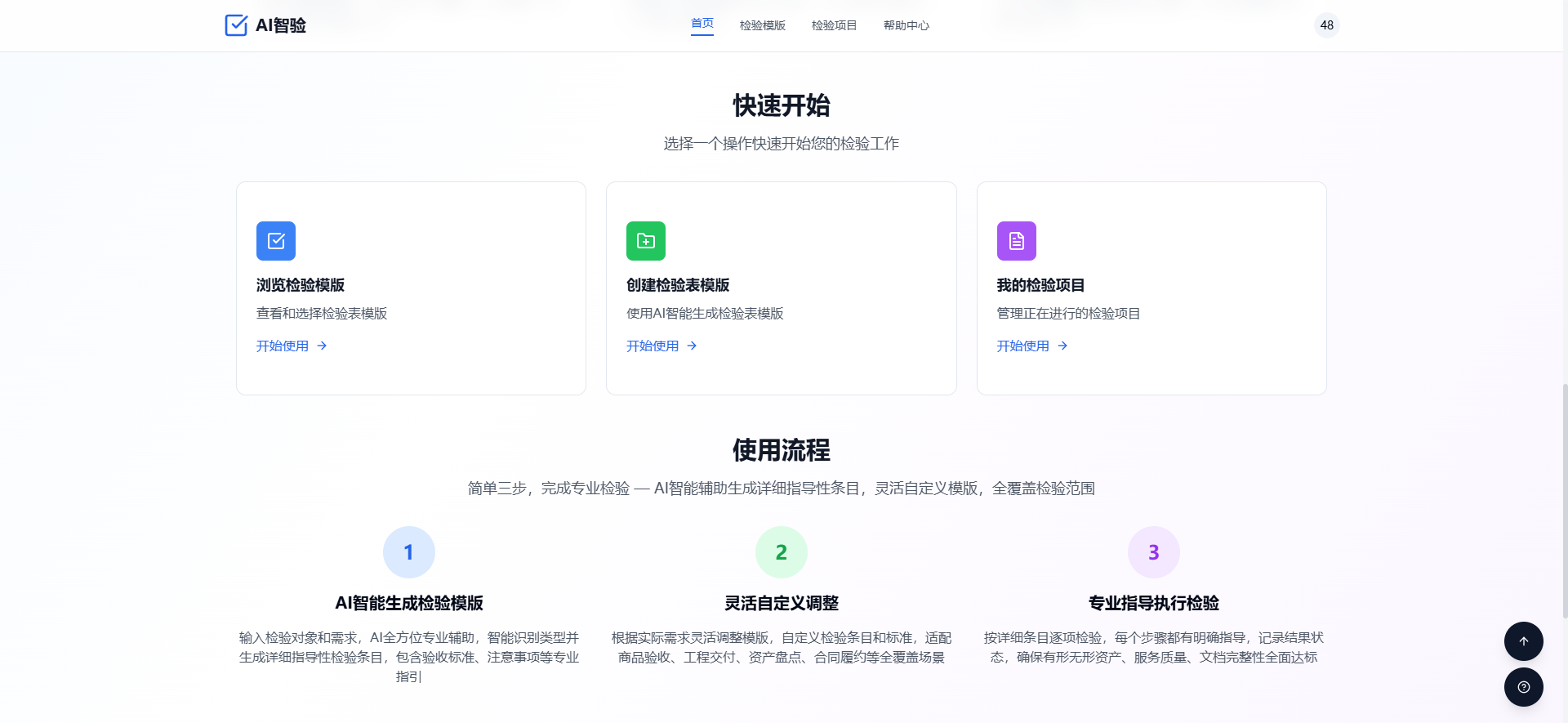The image size is (1568, 723).
Task: Click the arrow next to 我的检验项目 开始使用
Action: (x=1062, y=346)
